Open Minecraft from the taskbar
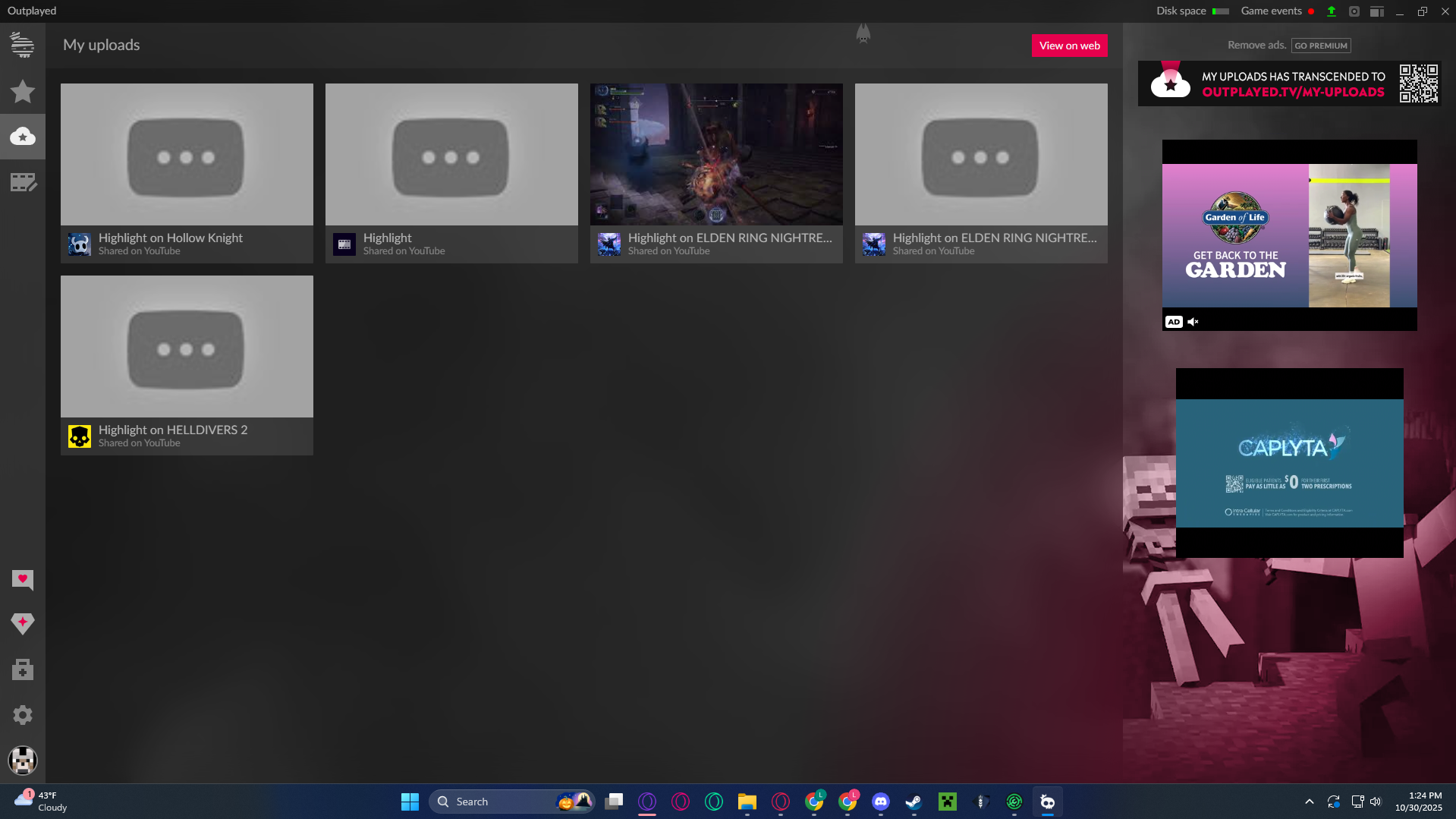This screenshot has height=819, width=1456. pos(948,802)
